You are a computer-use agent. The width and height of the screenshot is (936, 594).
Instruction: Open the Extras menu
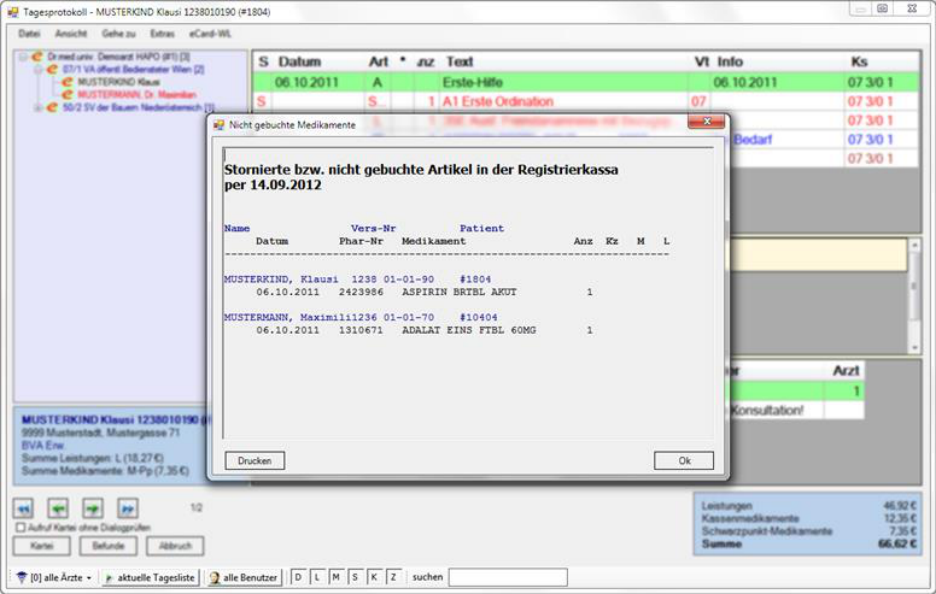162,33
